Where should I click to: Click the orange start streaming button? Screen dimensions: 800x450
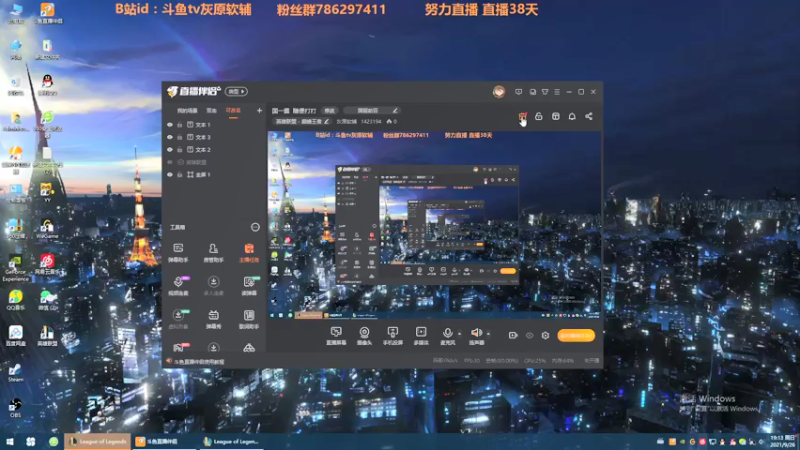tap(576, 335)
